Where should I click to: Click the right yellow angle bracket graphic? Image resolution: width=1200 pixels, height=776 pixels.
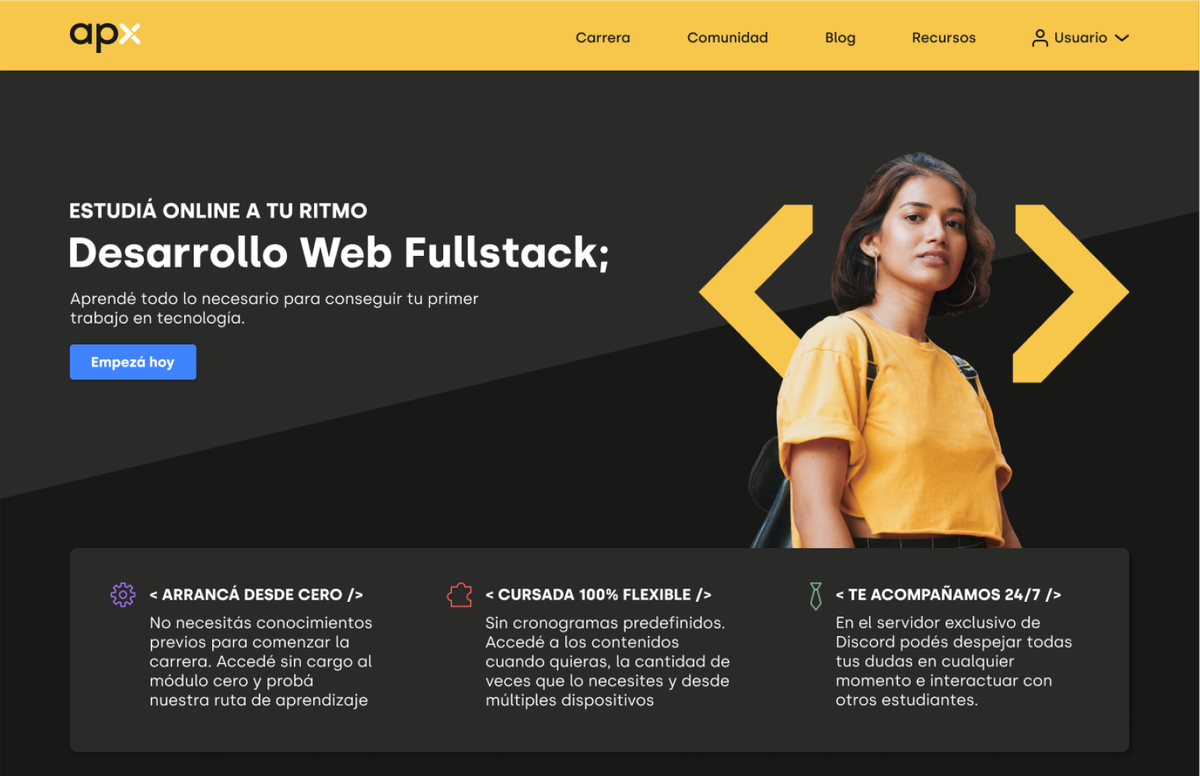pos(1071,292)
